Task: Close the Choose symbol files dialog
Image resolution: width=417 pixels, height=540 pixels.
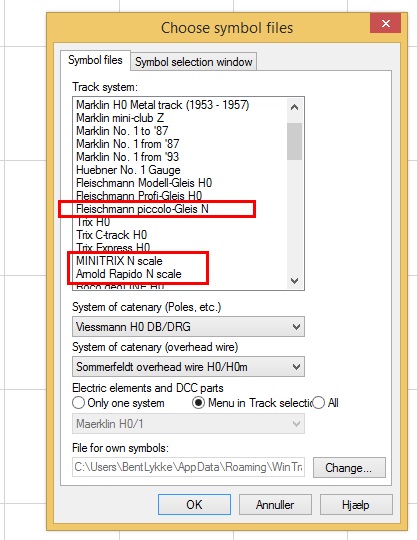Action: click(385, 23)
